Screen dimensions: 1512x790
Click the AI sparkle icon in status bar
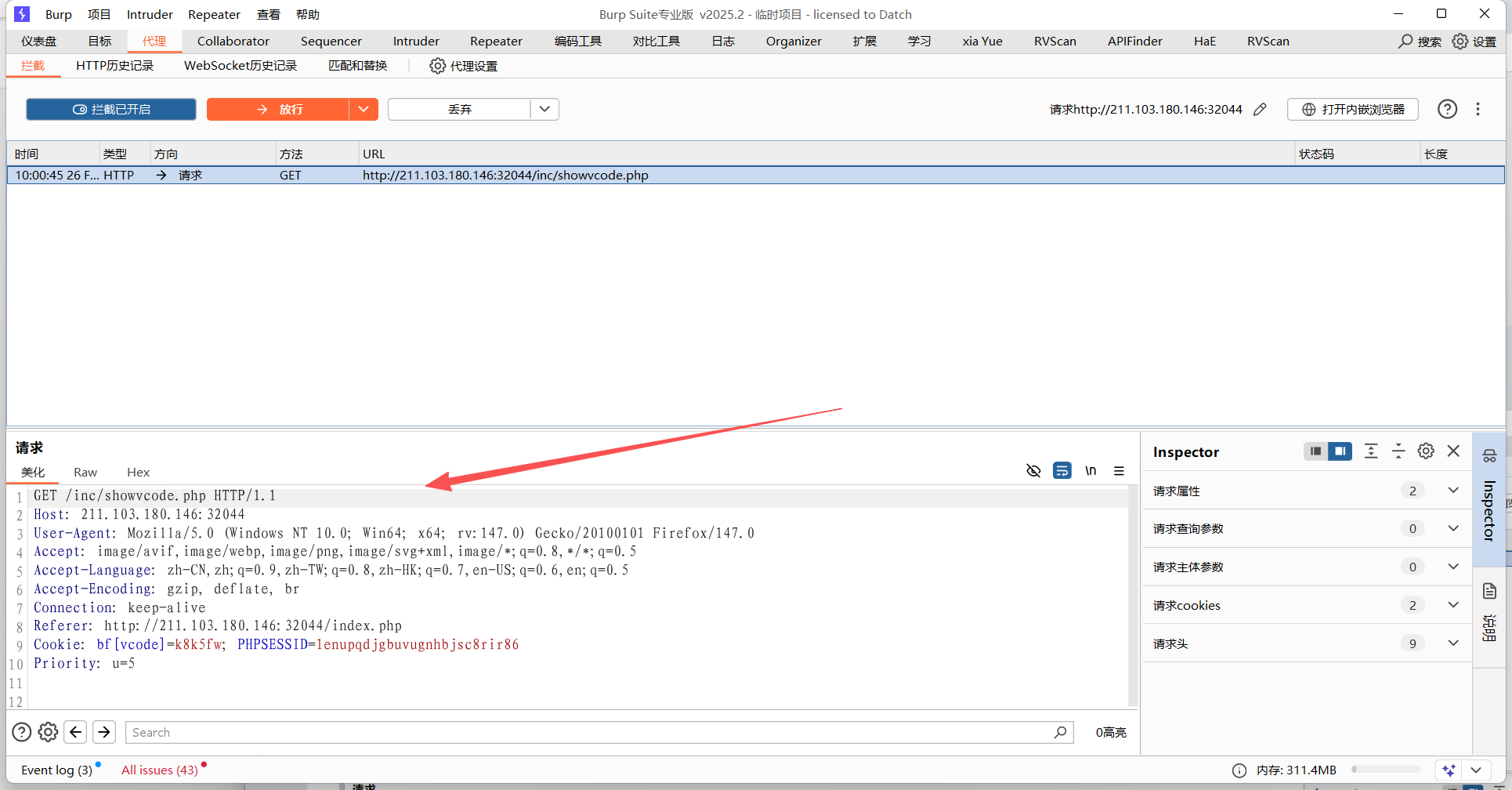point(1449,770)
